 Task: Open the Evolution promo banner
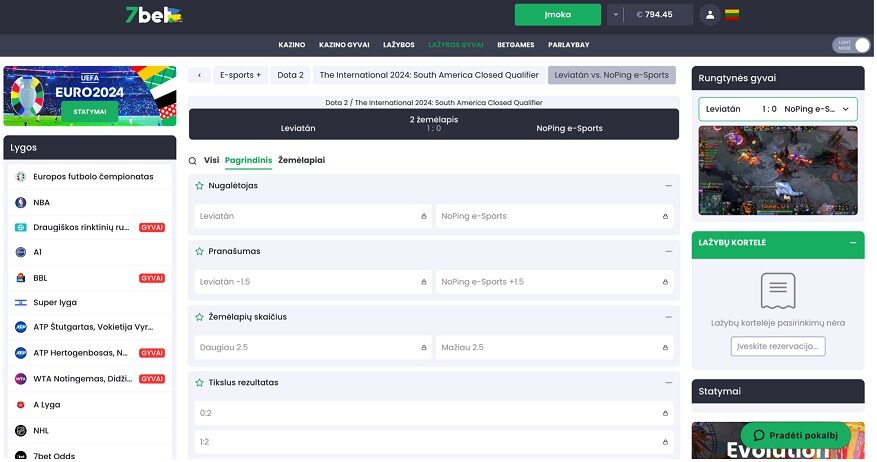pos(777,441)
